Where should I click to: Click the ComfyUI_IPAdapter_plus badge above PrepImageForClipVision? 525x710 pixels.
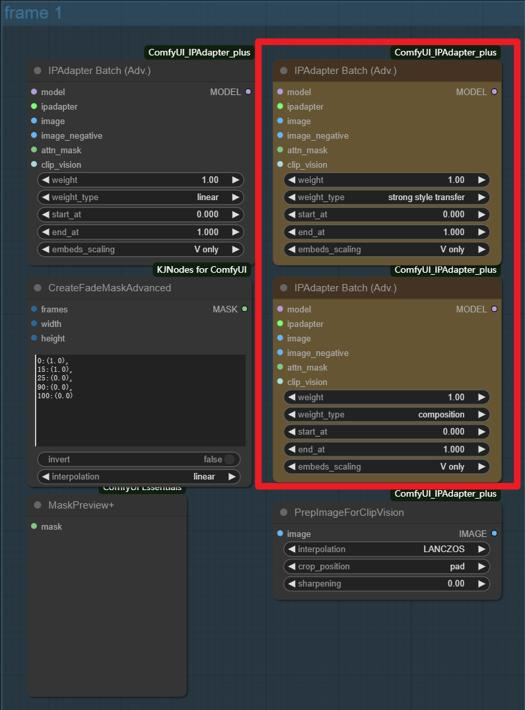(x=445, y=494)
